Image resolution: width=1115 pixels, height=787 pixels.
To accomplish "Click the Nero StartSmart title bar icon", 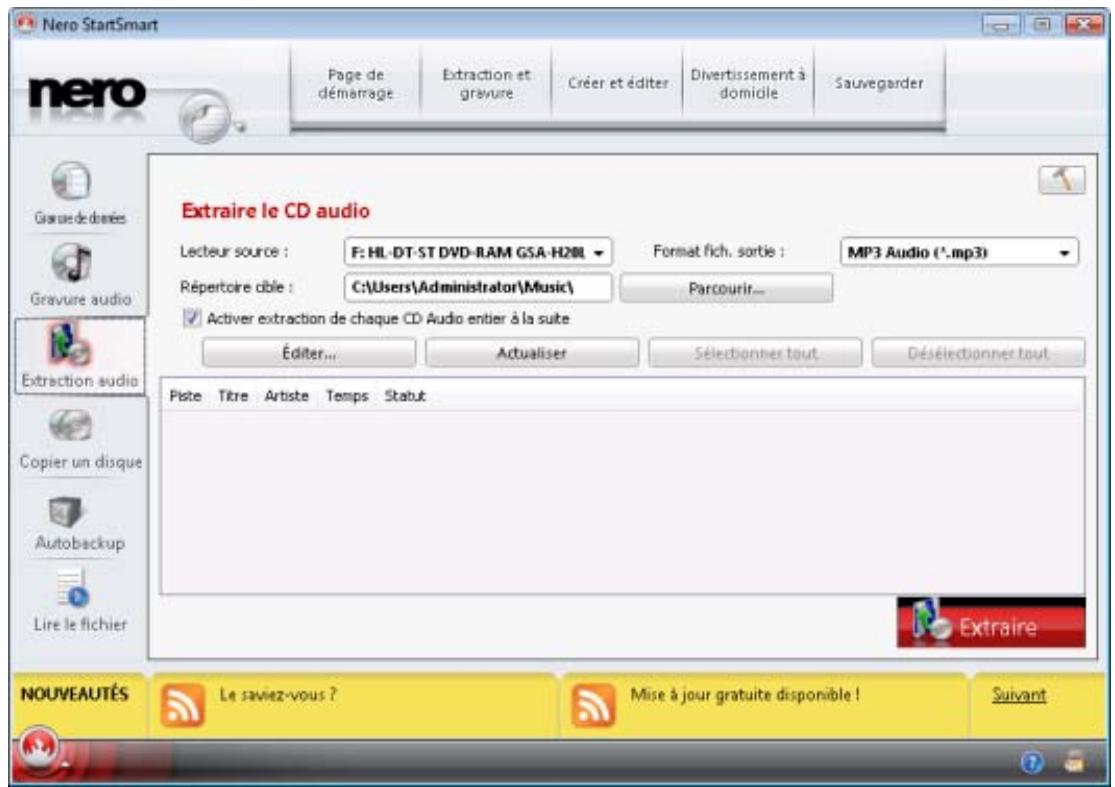I will (x=26, y=24).
